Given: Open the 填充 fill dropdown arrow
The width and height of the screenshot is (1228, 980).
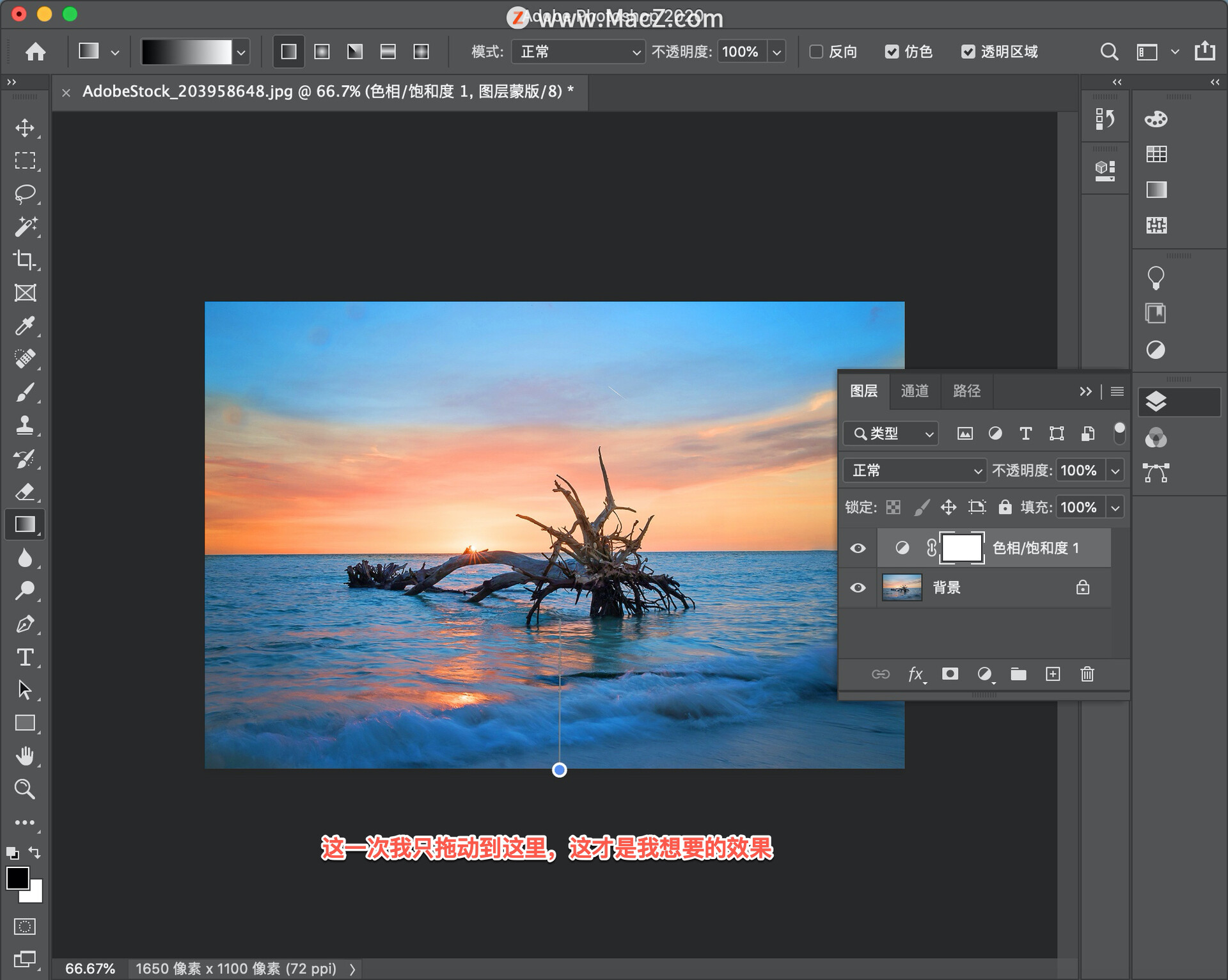Looking at the screenshot, I should [x=1115, y=508].
